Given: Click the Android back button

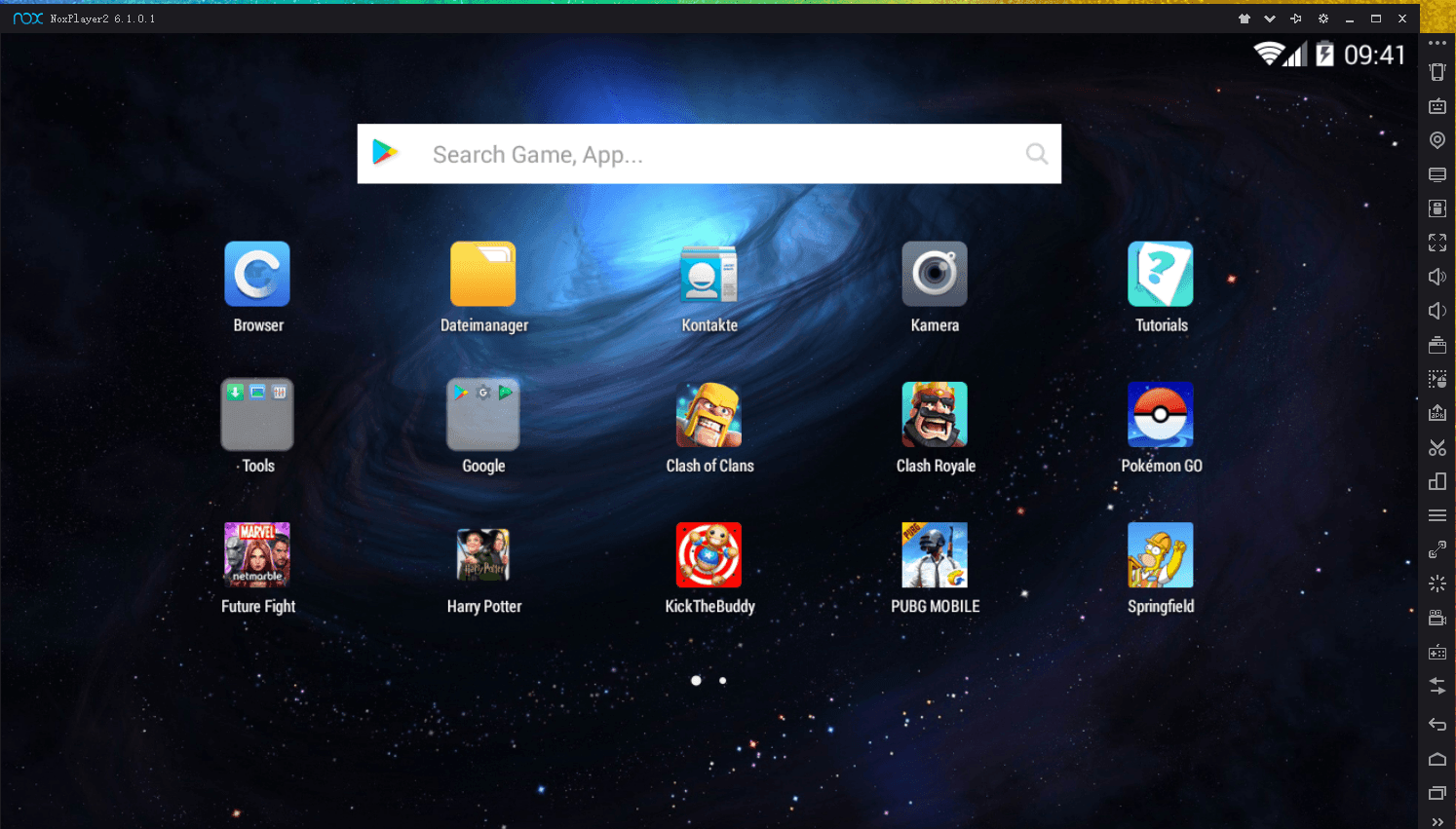Looking at the screenshot, I should pyautogui.click(x=1437, y=724).
